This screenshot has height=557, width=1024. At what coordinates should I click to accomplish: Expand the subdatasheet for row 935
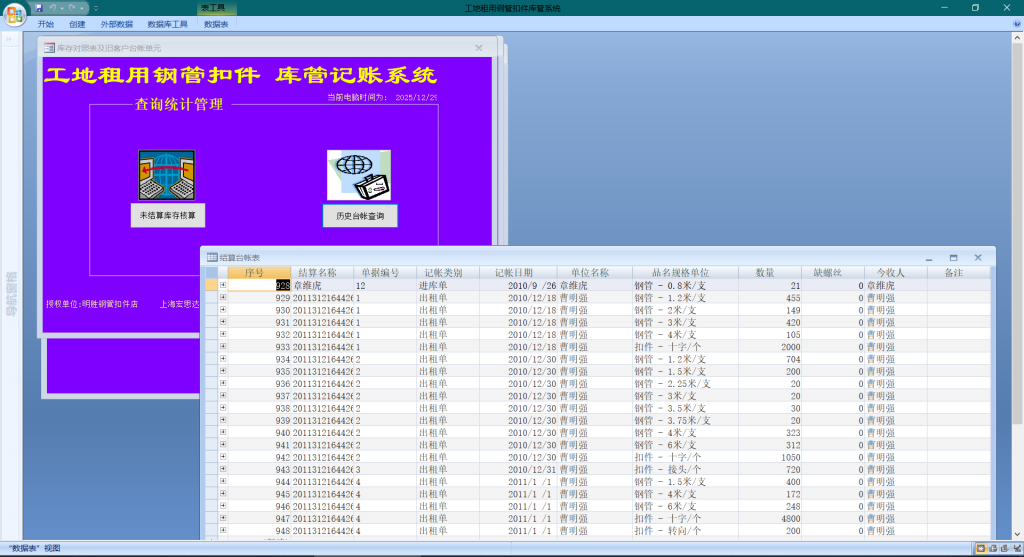pos(223,371)
